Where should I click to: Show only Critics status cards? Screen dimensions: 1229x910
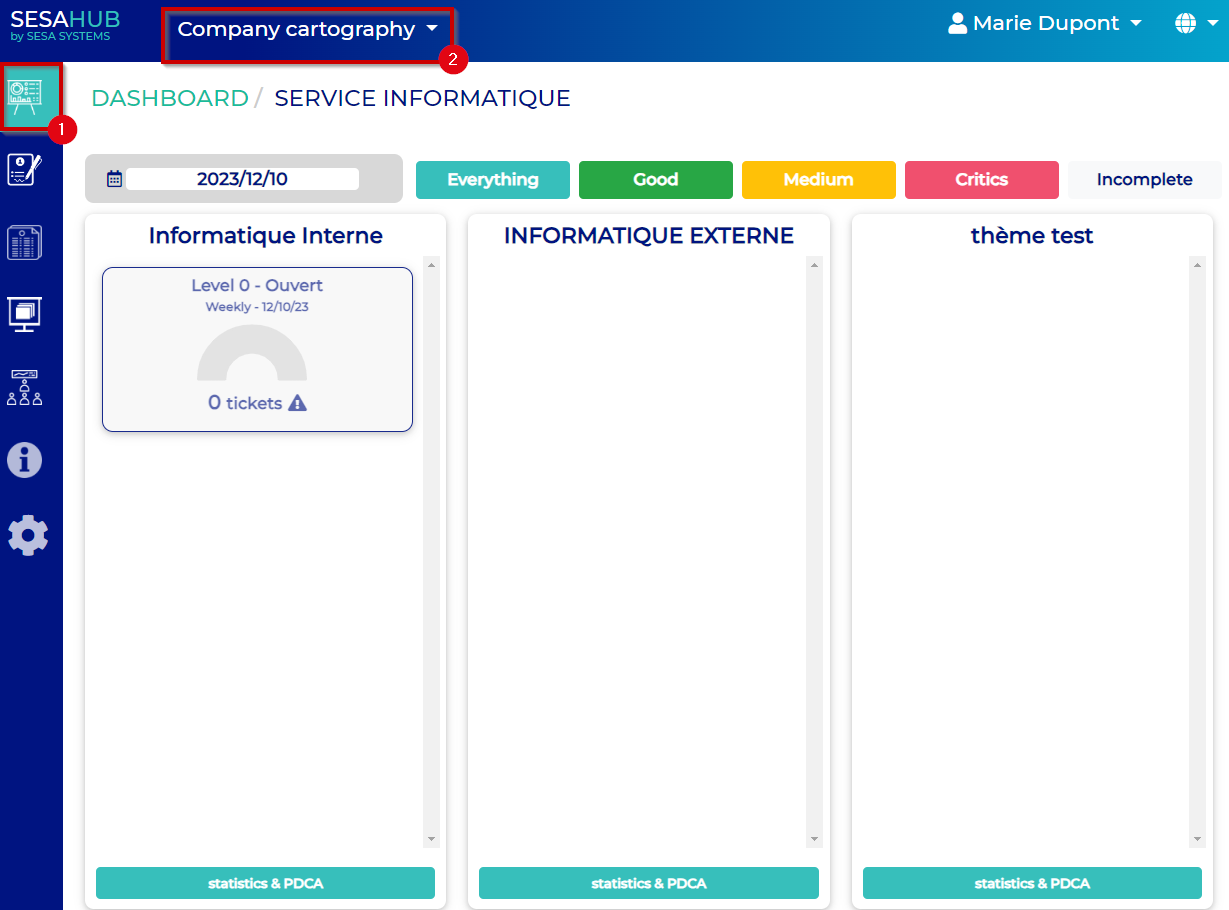point(981,180)
